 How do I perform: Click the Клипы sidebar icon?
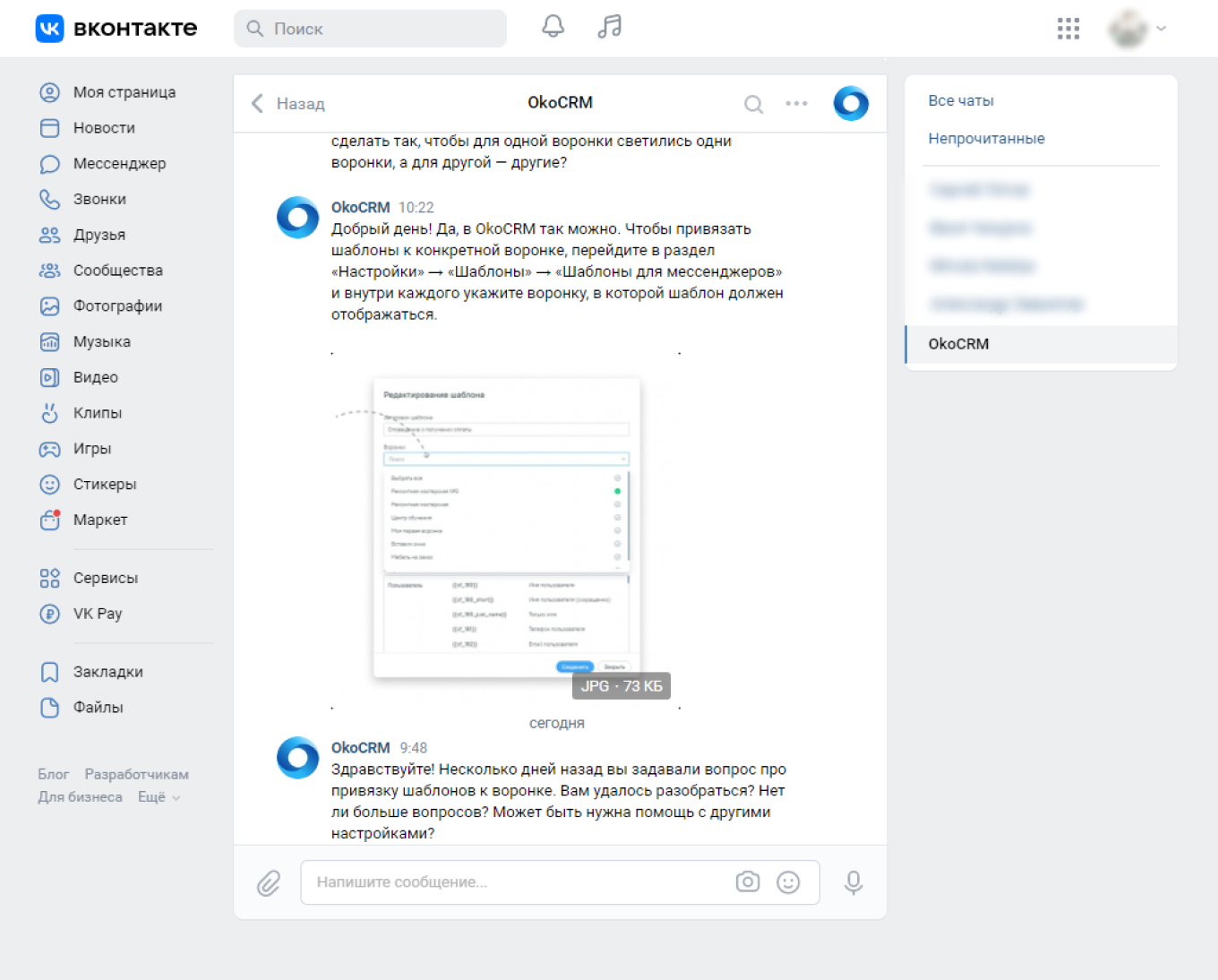coord(50,413)
